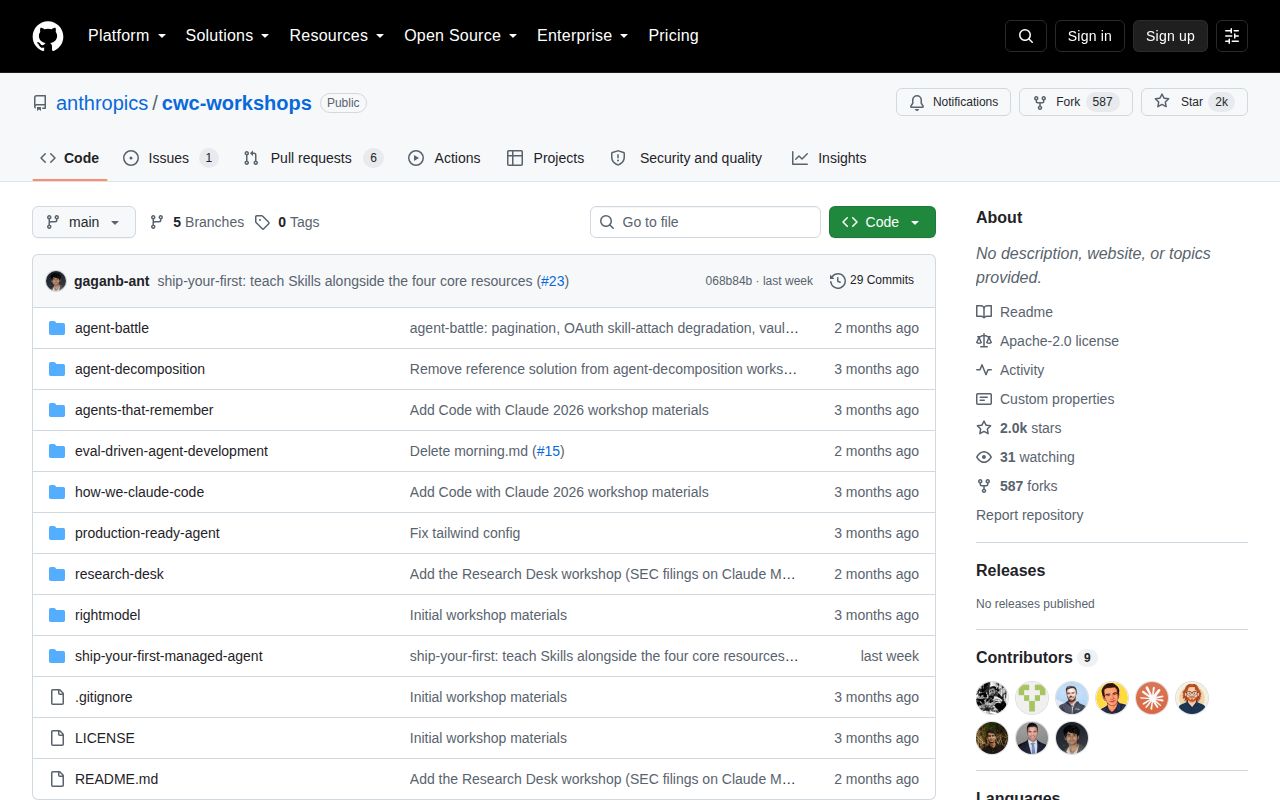
Task: Open the Contributors 9 heading link
Action: coord(1036,657)
